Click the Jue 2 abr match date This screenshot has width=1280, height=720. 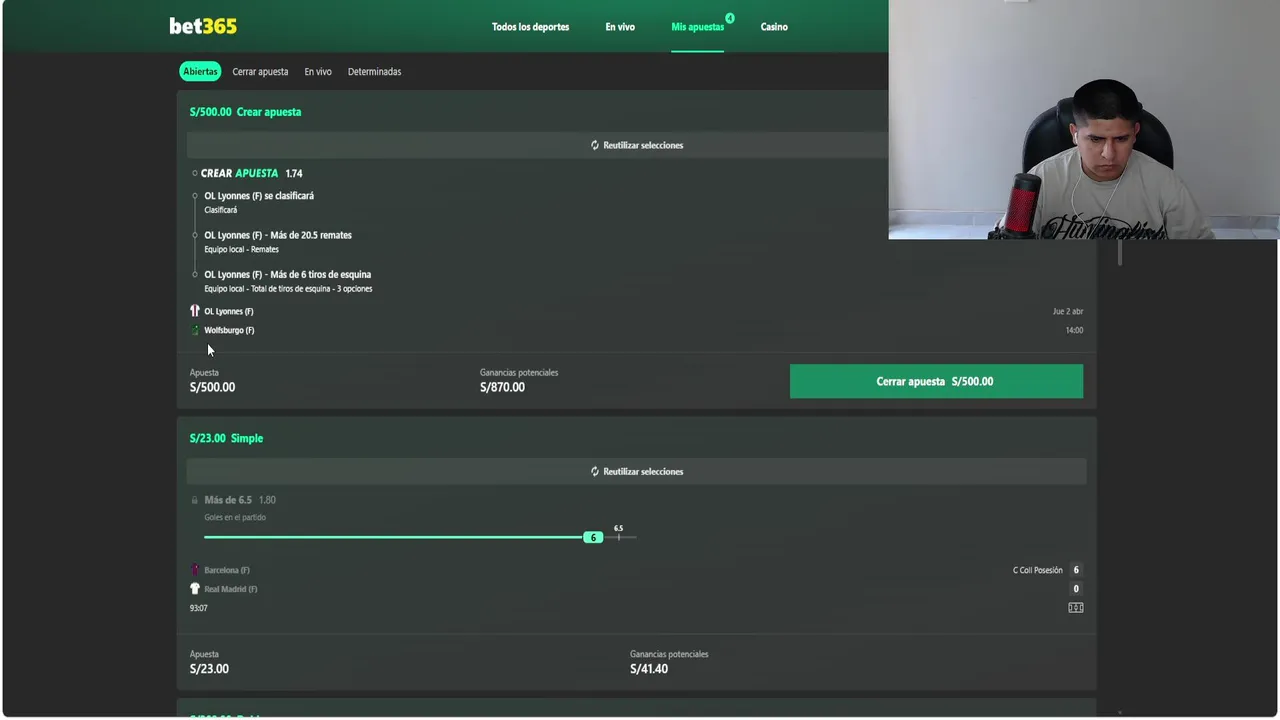[x=1068, y=311]
